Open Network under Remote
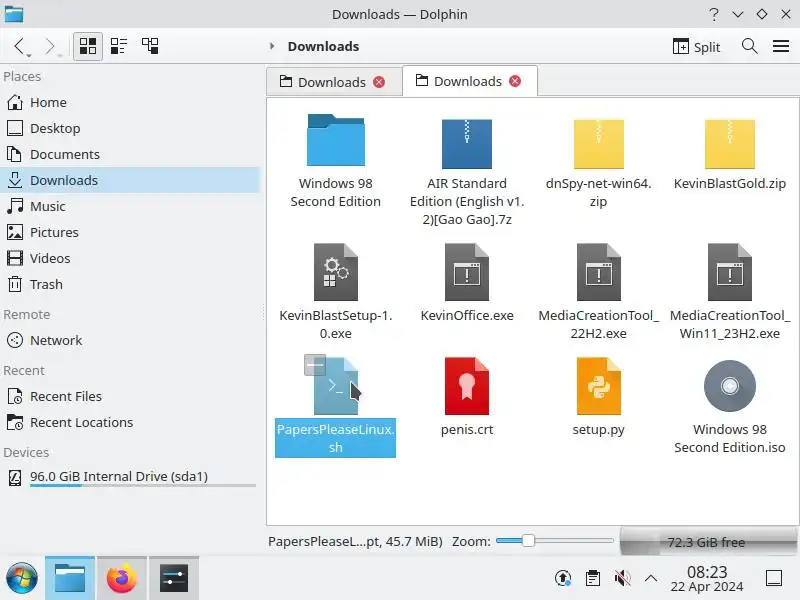 130,340
